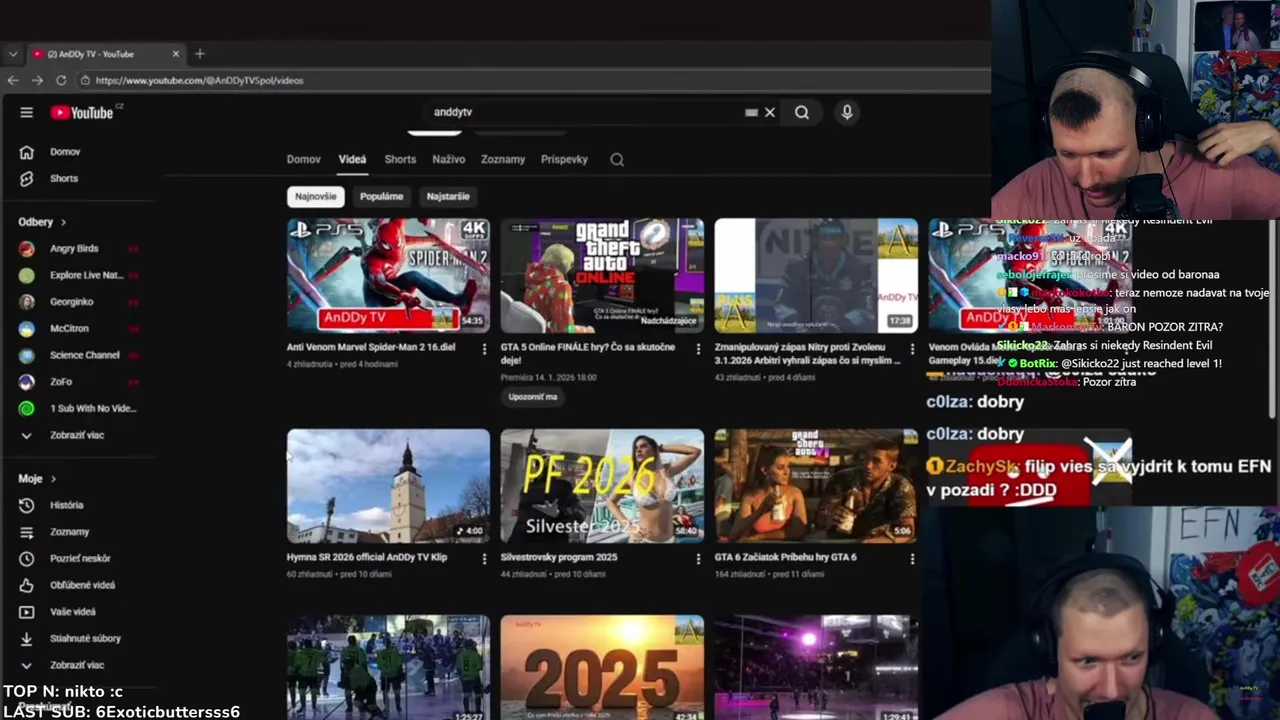Screen dimensions: 1280x720
Task: Sort videos by Najstaršie
Action: click(x=448, y=196)
